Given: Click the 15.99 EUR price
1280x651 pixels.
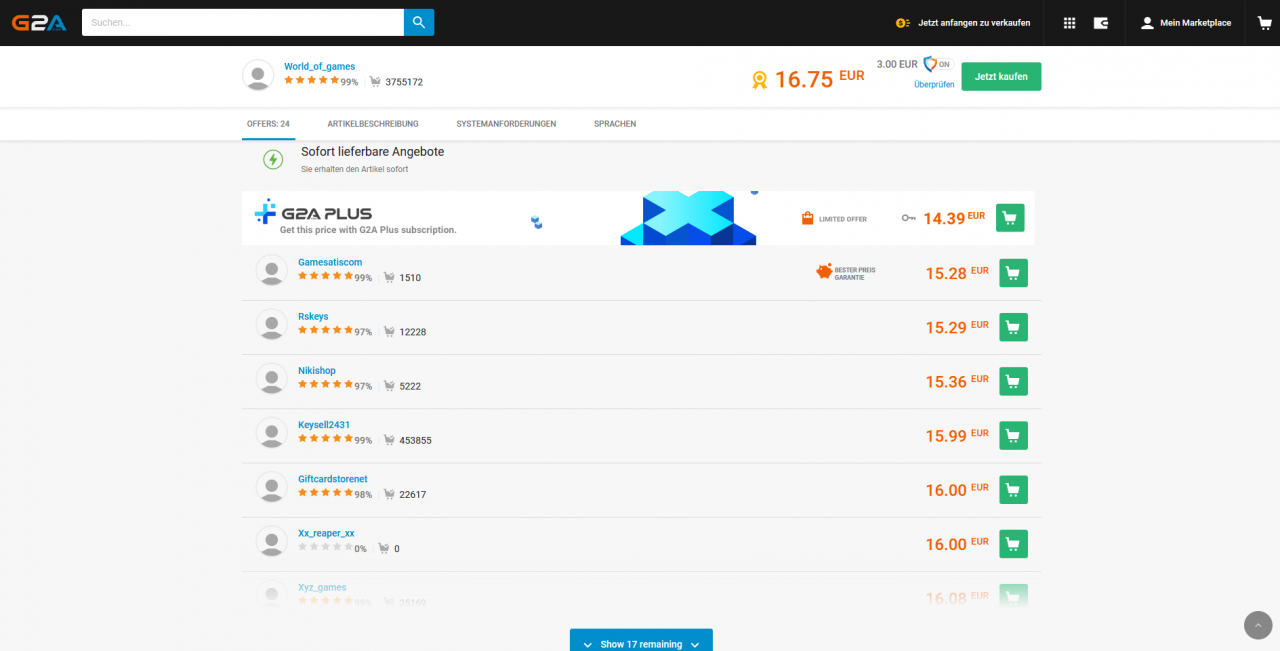Looking at the screenshot, I should pos(957,435).
